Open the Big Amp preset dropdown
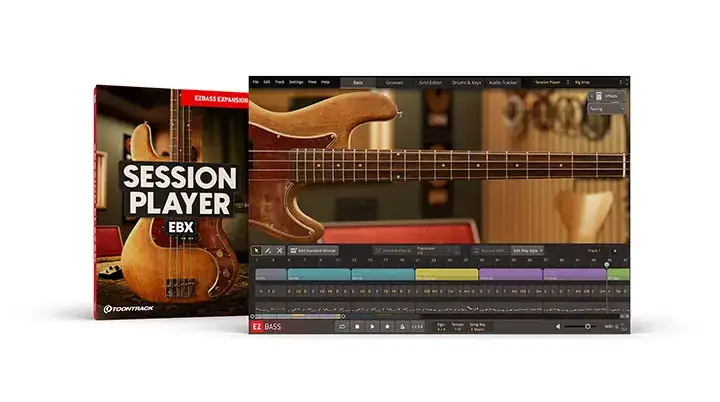The width and height of the screenshot is (720, 402). tap(599, 82)
